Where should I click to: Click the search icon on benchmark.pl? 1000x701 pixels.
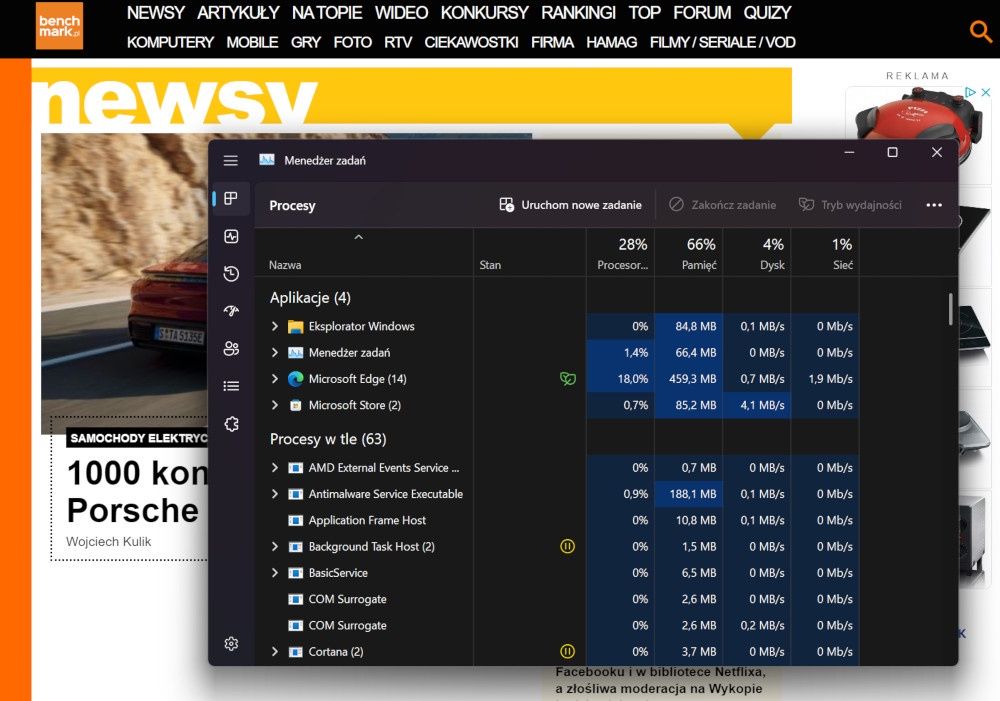(980, 30)
